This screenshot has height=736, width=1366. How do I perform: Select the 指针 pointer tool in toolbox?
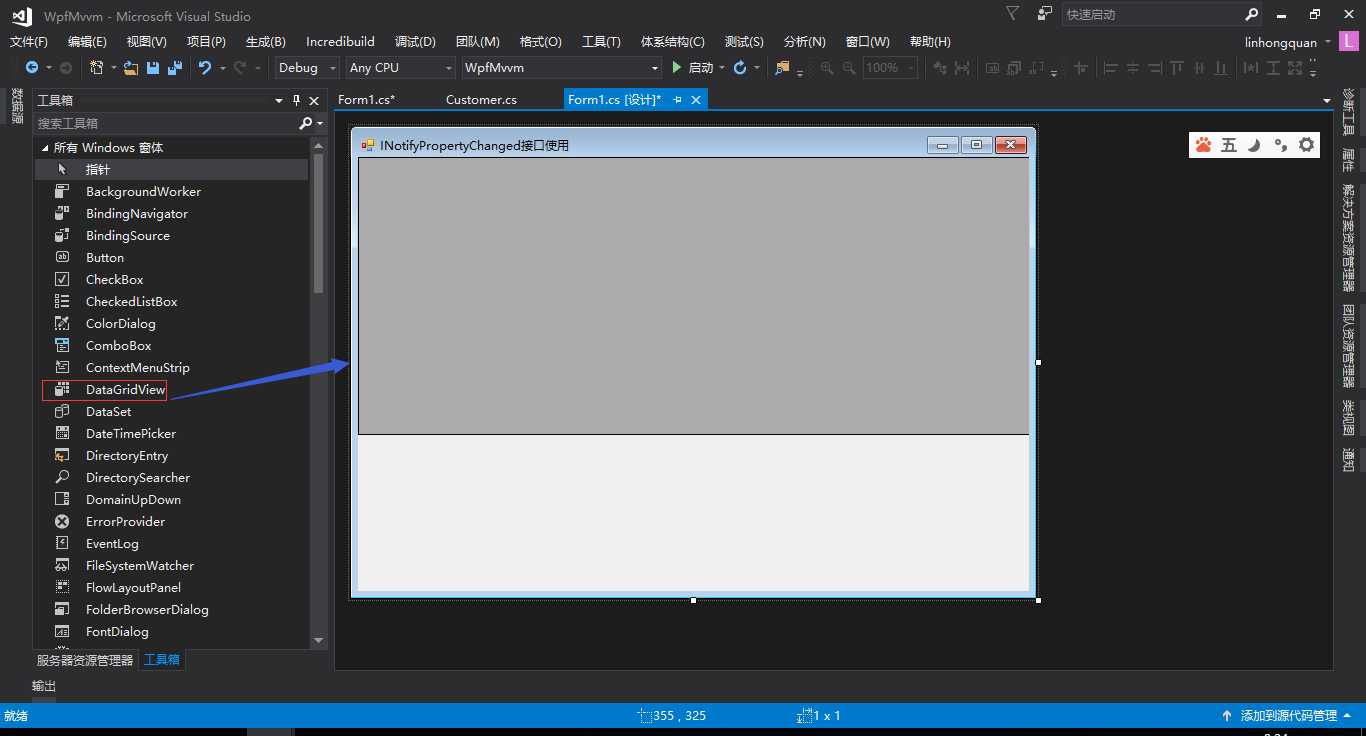pos(171,170)
